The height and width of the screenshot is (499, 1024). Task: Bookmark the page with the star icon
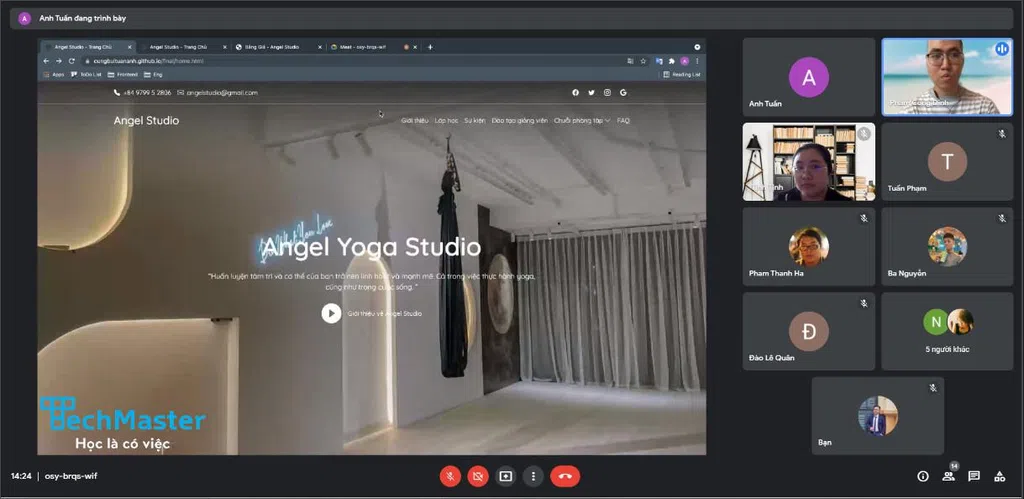pyautogui.click(x=643, y=61)
